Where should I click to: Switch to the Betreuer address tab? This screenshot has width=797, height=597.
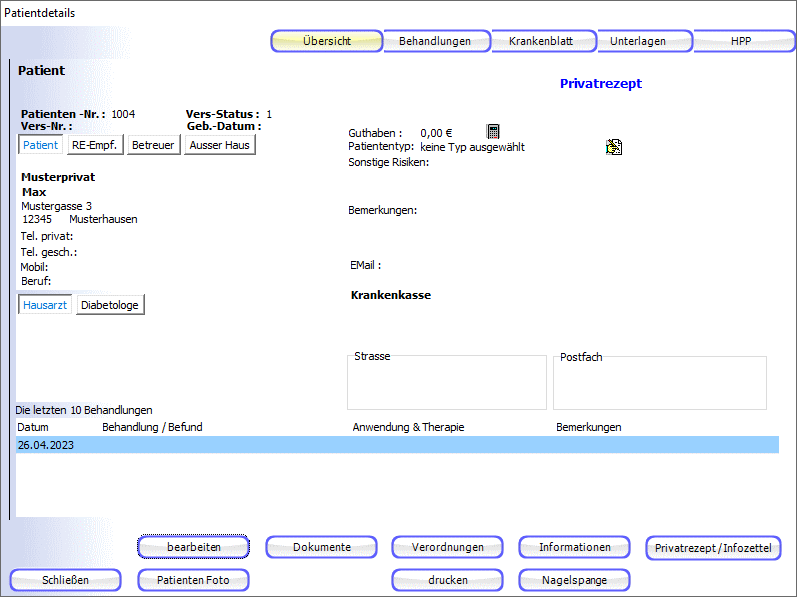tap(153, 145)
